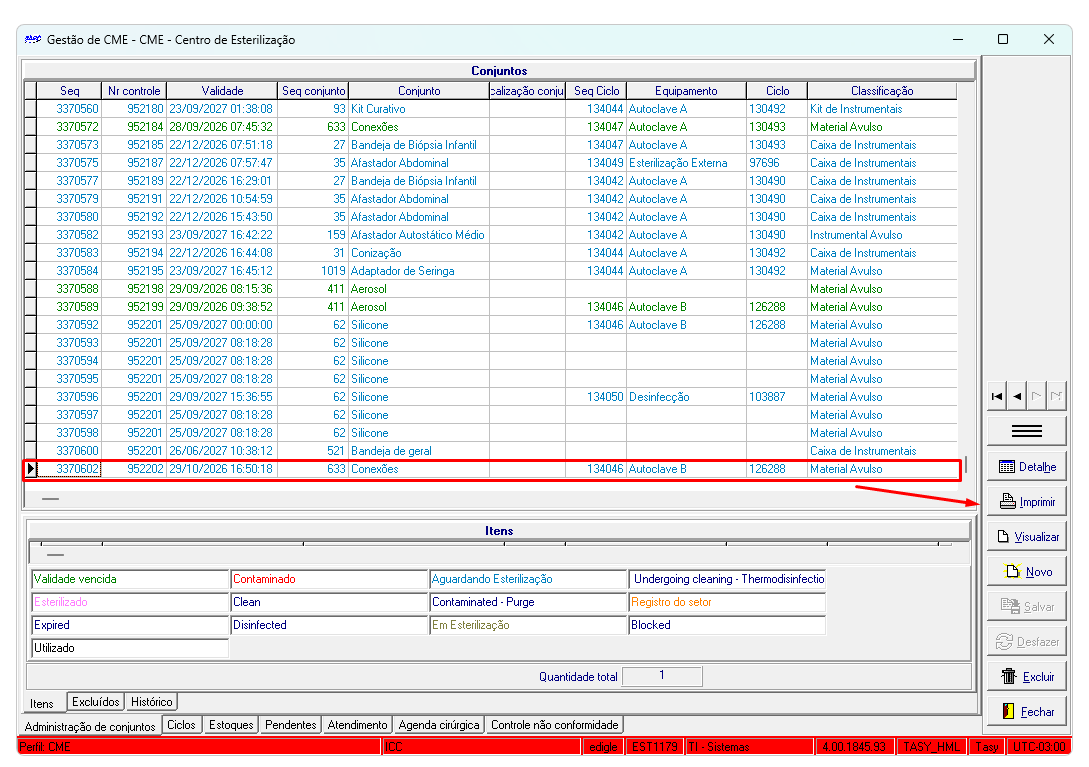Select the Afastador Autostático Médio row
The image size is (1089, 767).
(x=490, y=235)
